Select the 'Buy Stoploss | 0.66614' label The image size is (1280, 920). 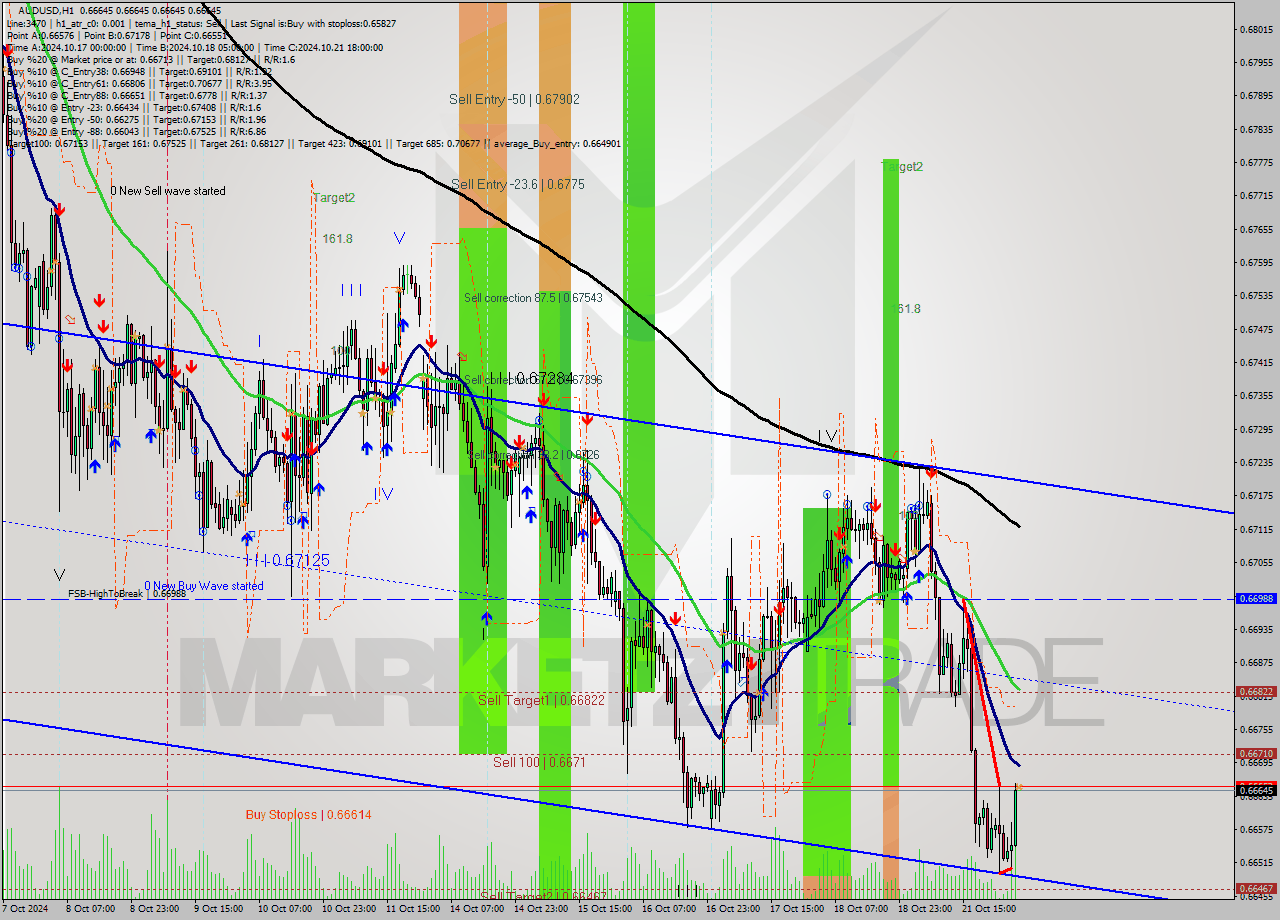pyautogui.click(x=309, y=815)
